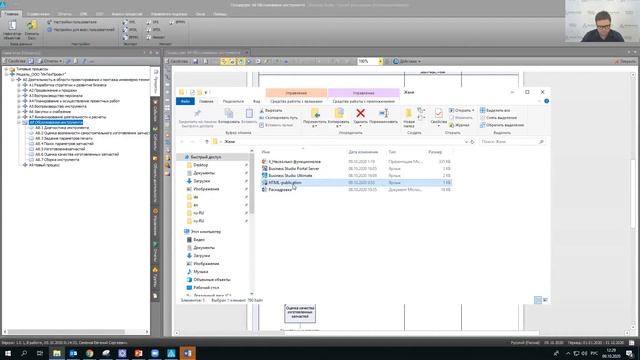Screen dimensions: 640x360
Task: Open Word from the taskbar
Action: (187, 353)
